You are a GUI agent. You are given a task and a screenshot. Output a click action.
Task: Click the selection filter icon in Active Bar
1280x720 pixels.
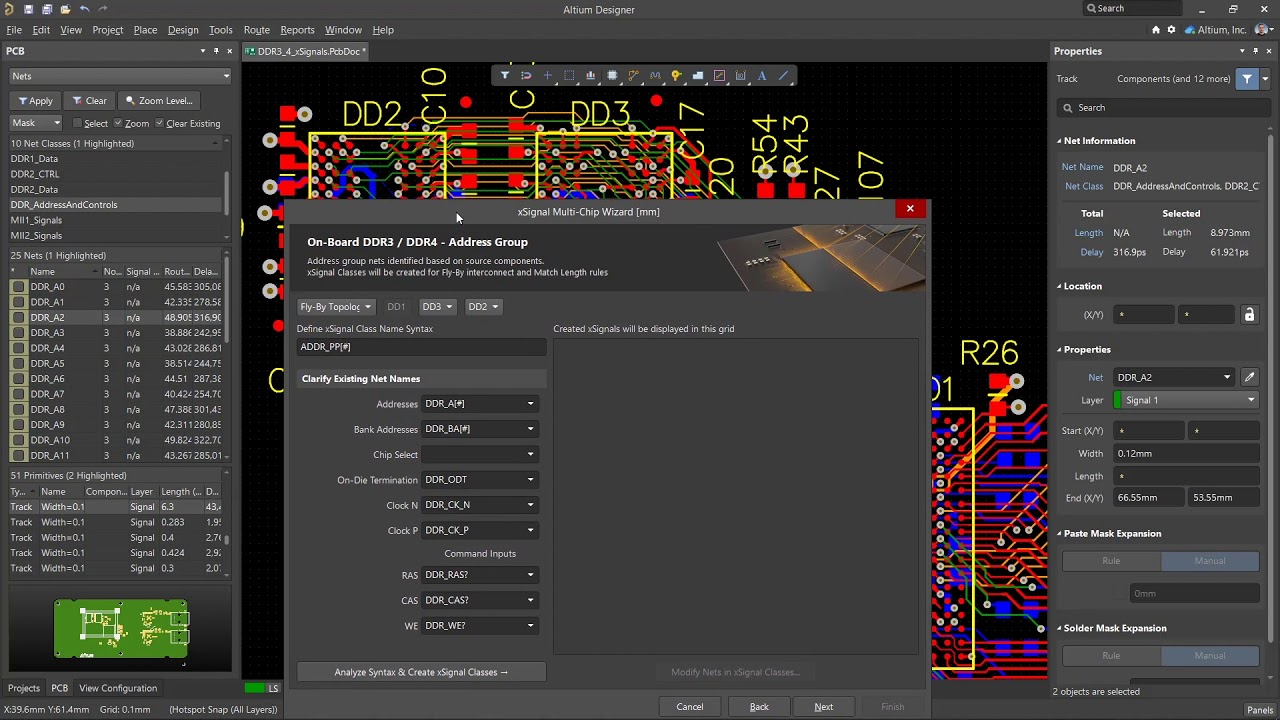tap(505, 75)
